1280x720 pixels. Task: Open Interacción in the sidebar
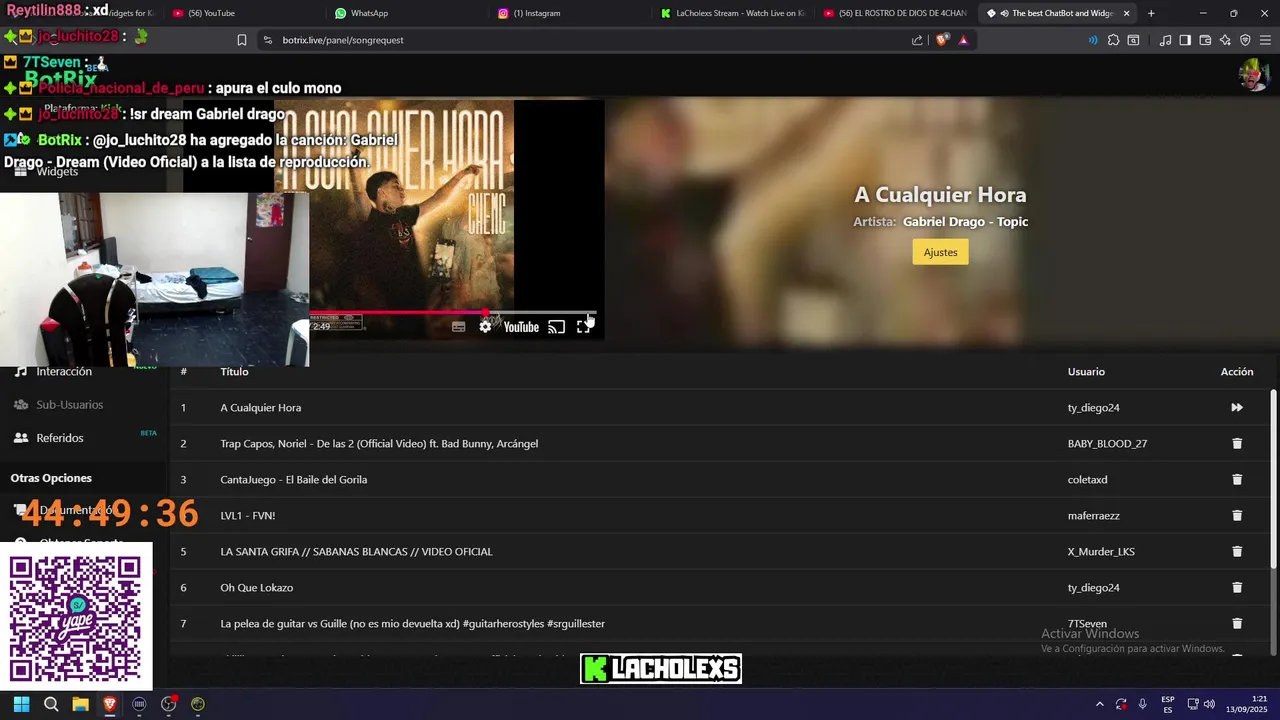pos(64,371)
